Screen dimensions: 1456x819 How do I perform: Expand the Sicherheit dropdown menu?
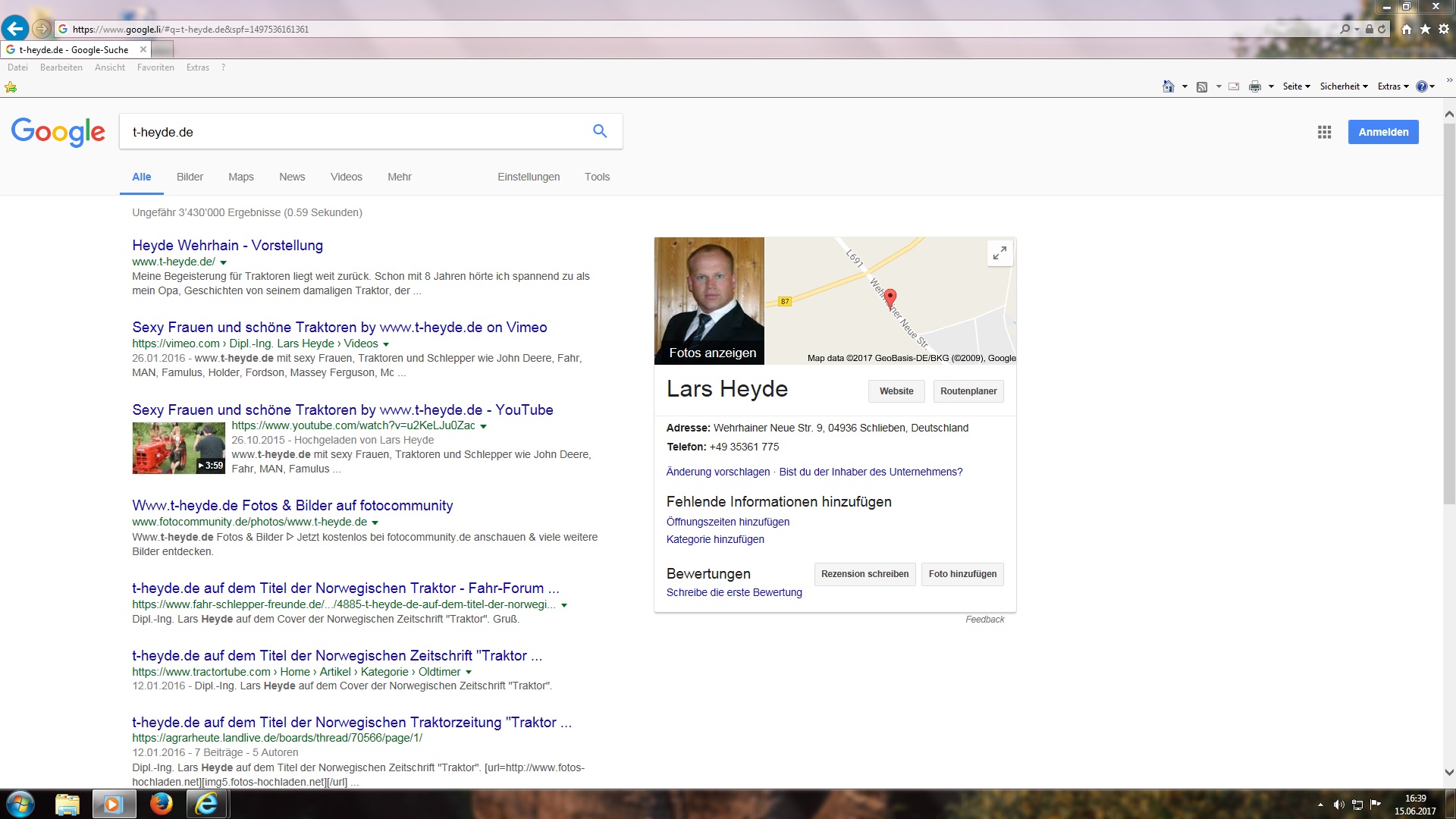pos(1344,86)
